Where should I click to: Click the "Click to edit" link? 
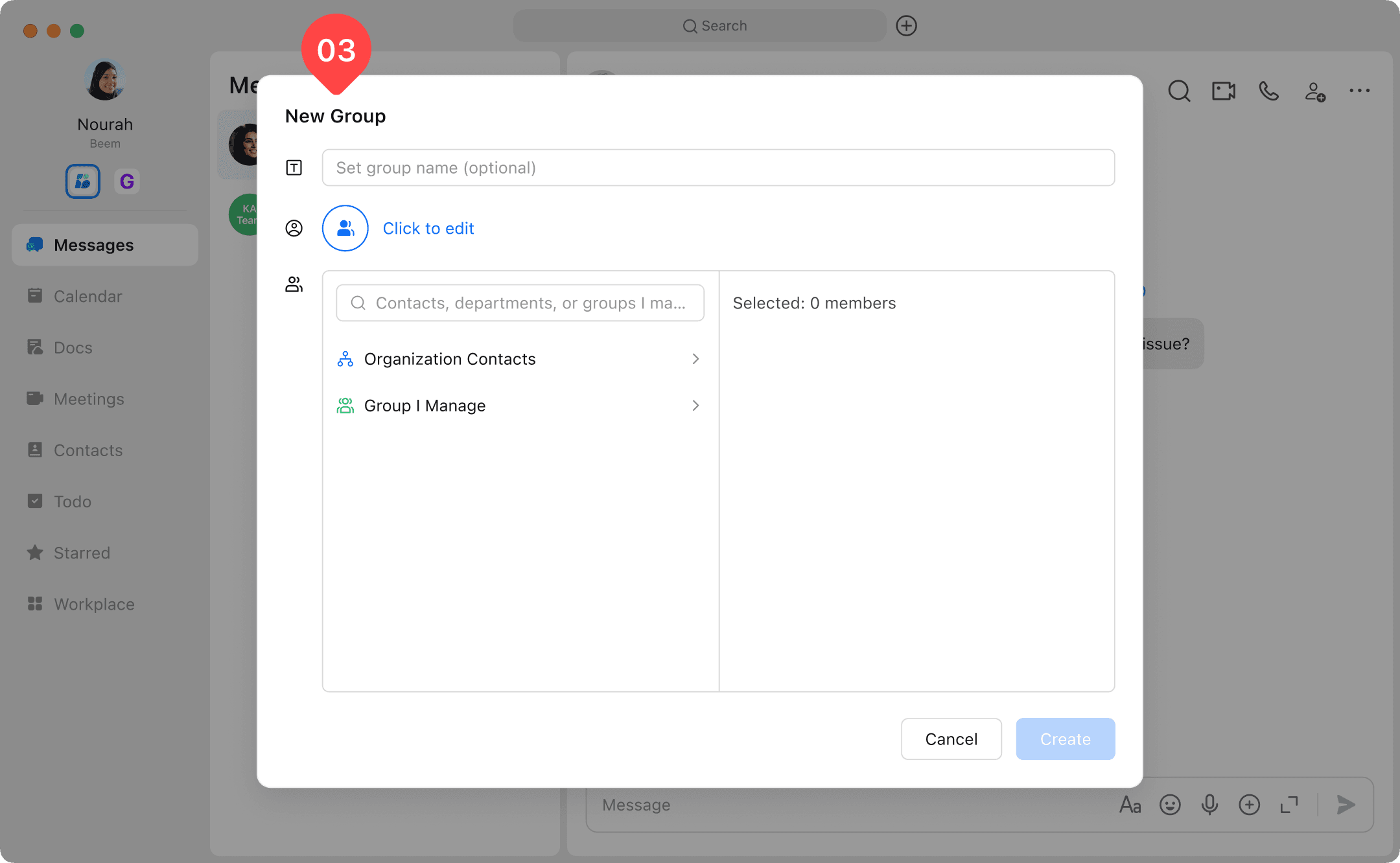428,228
